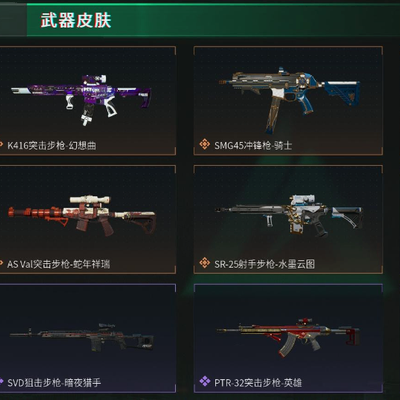Click the orange rarity icon beside SR-25射手步枪-水墨云图
Screen dimensions: 400x400
coord(205,263)
